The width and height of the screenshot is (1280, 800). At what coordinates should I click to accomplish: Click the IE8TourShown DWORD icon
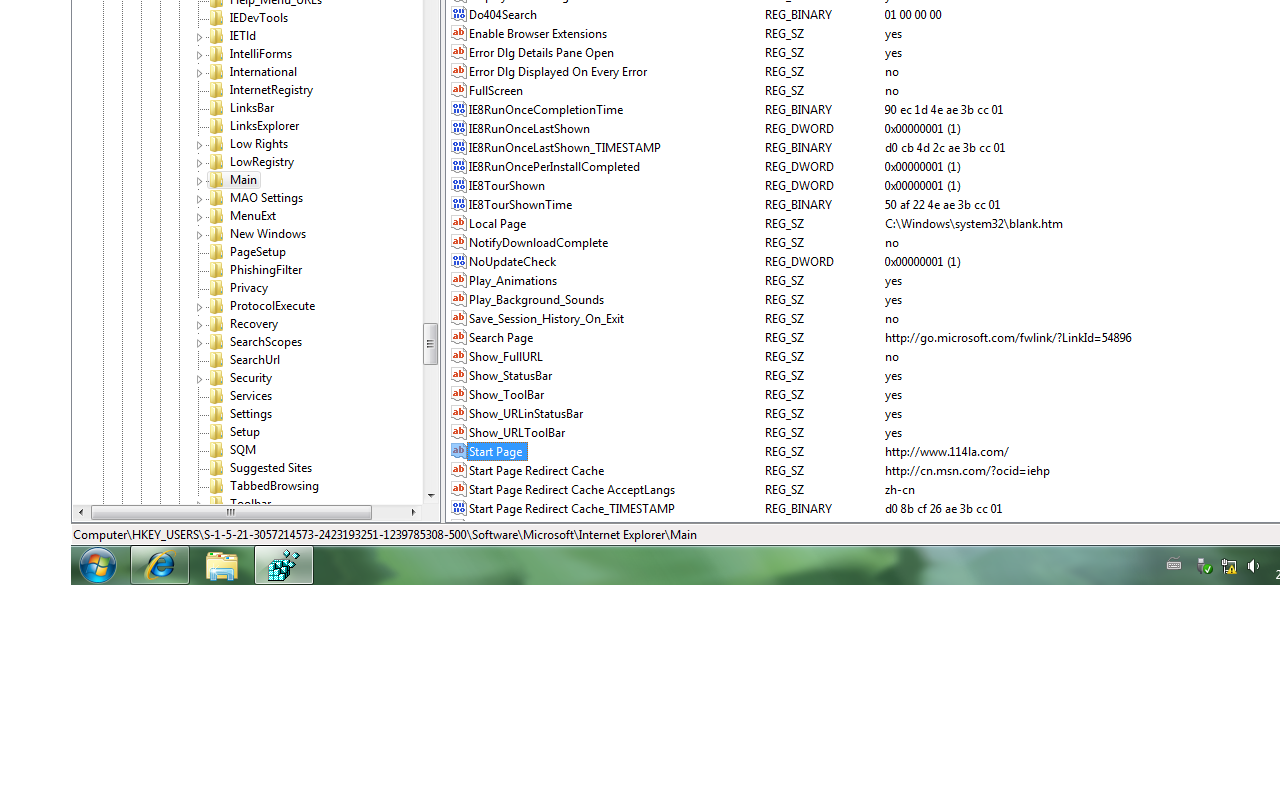coord(459,185)
